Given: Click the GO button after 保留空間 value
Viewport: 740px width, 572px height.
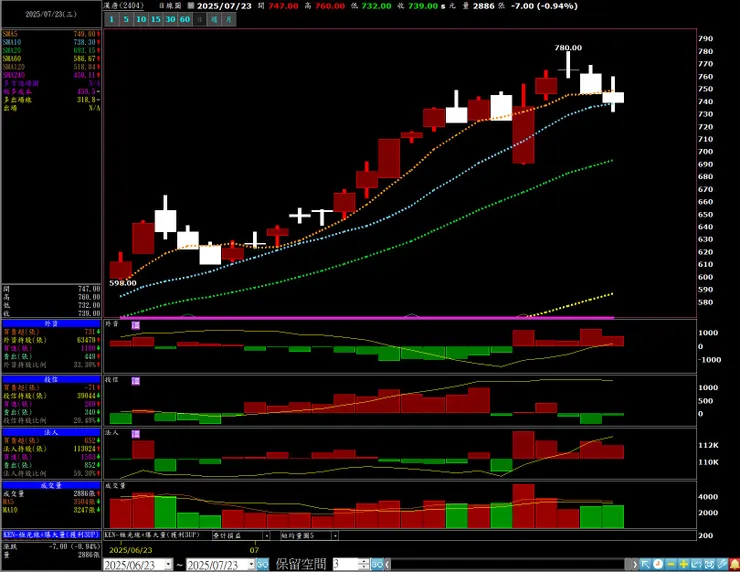Looking at the screenshot, I should (377, 564).
